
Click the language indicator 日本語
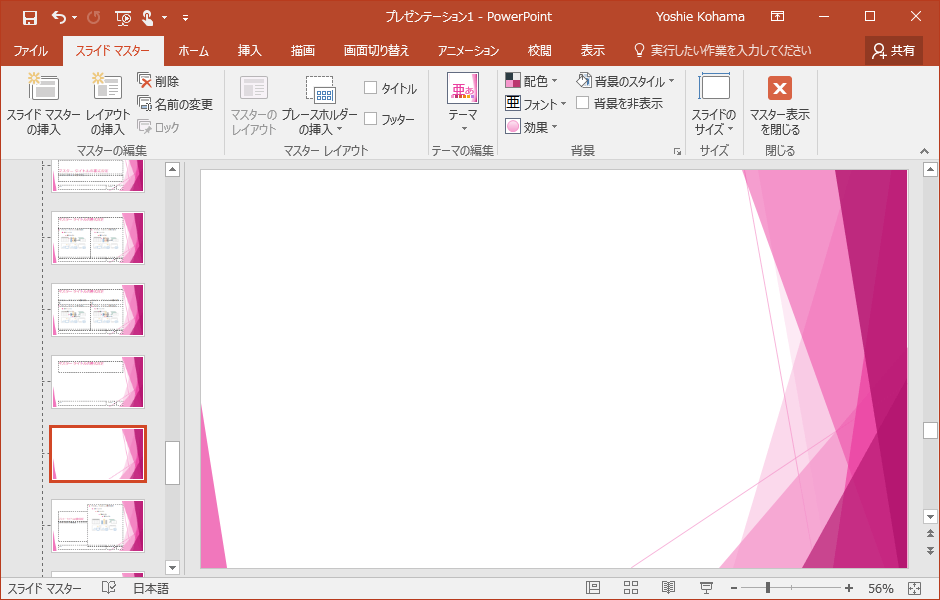[x=151, y=589]
